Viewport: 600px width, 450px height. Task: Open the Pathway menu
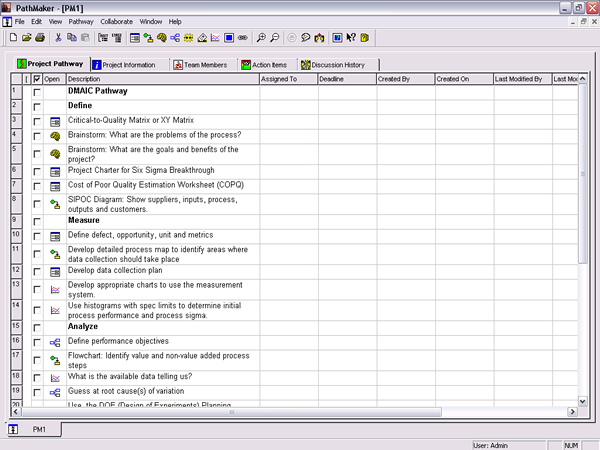click(81, 22)
